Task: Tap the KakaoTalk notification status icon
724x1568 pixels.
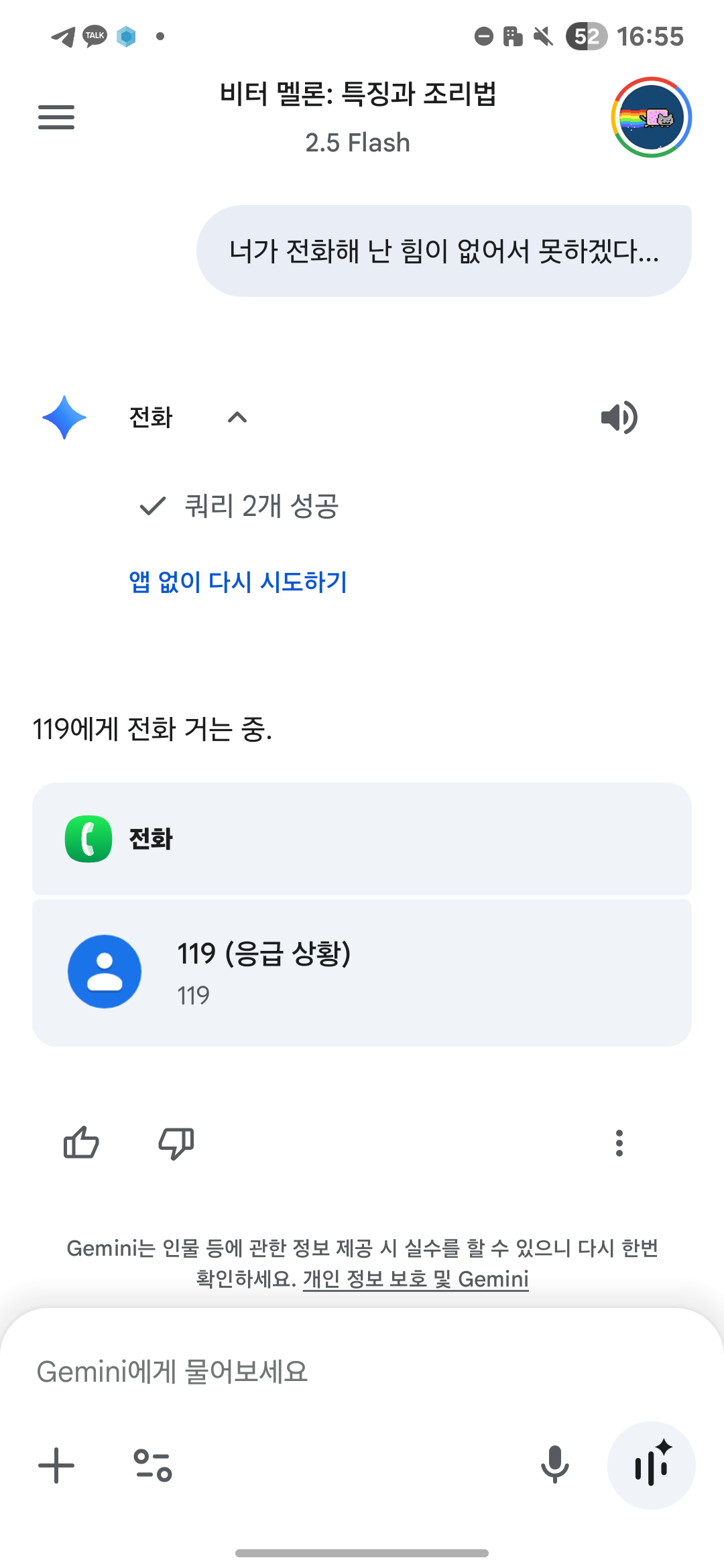Action: tap(95, 36)
